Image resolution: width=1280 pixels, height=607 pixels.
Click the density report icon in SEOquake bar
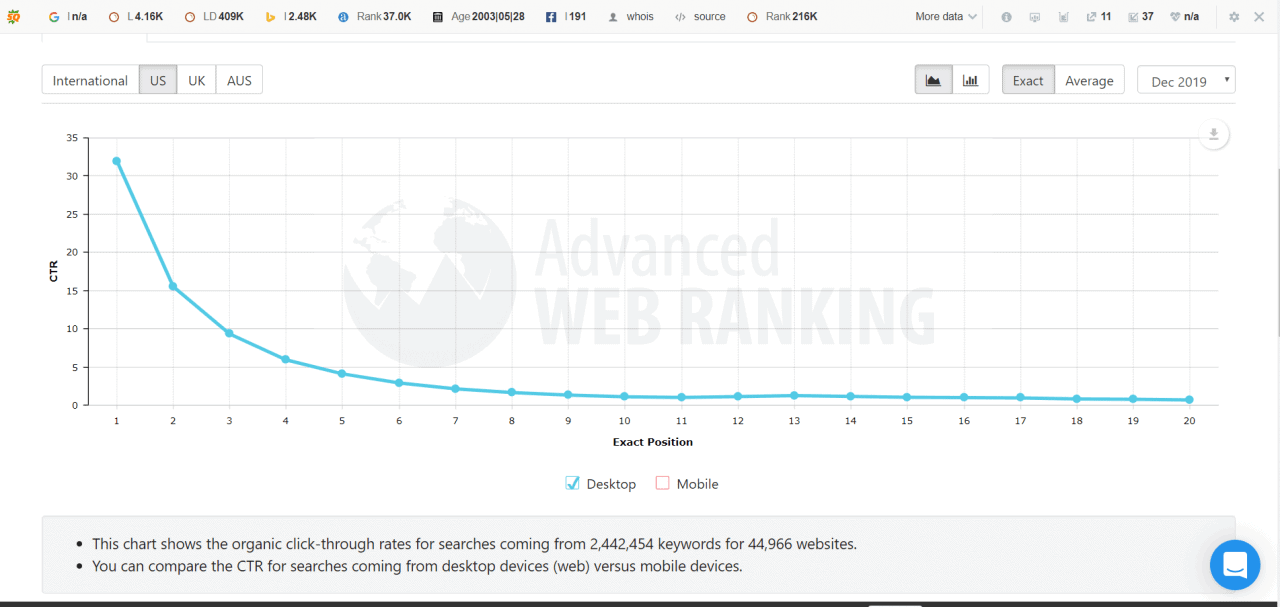pos(1063,17)
